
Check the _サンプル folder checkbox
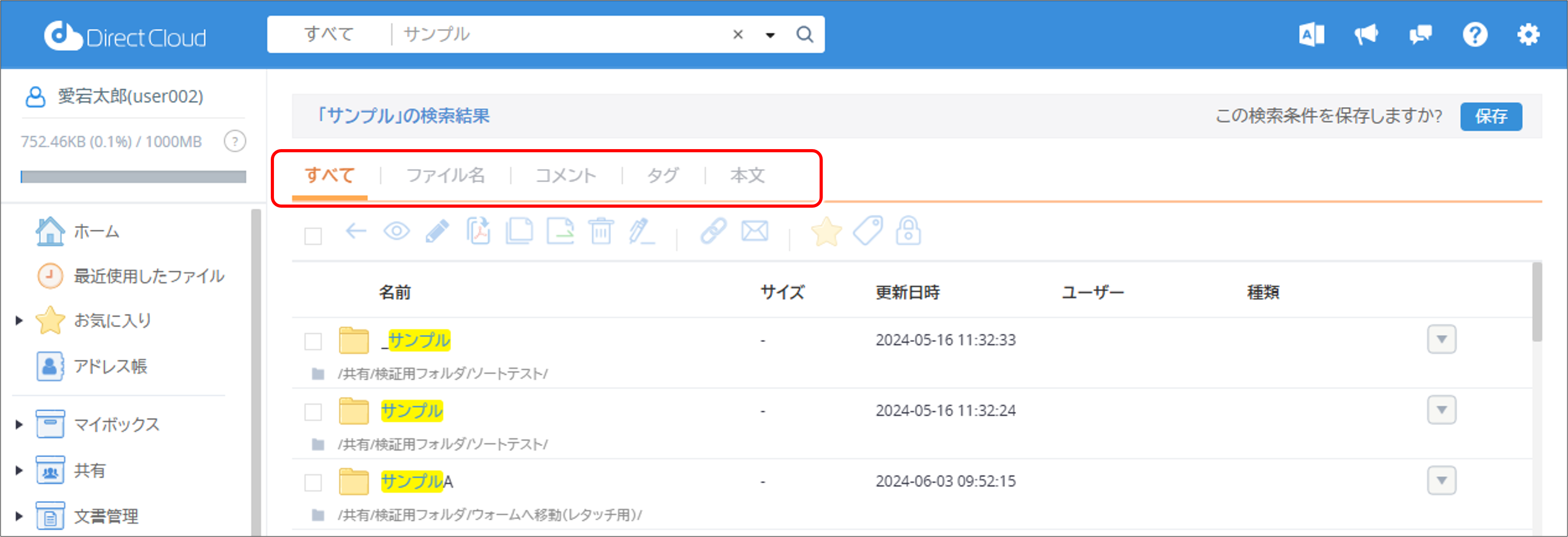click(x=313, y=341)
